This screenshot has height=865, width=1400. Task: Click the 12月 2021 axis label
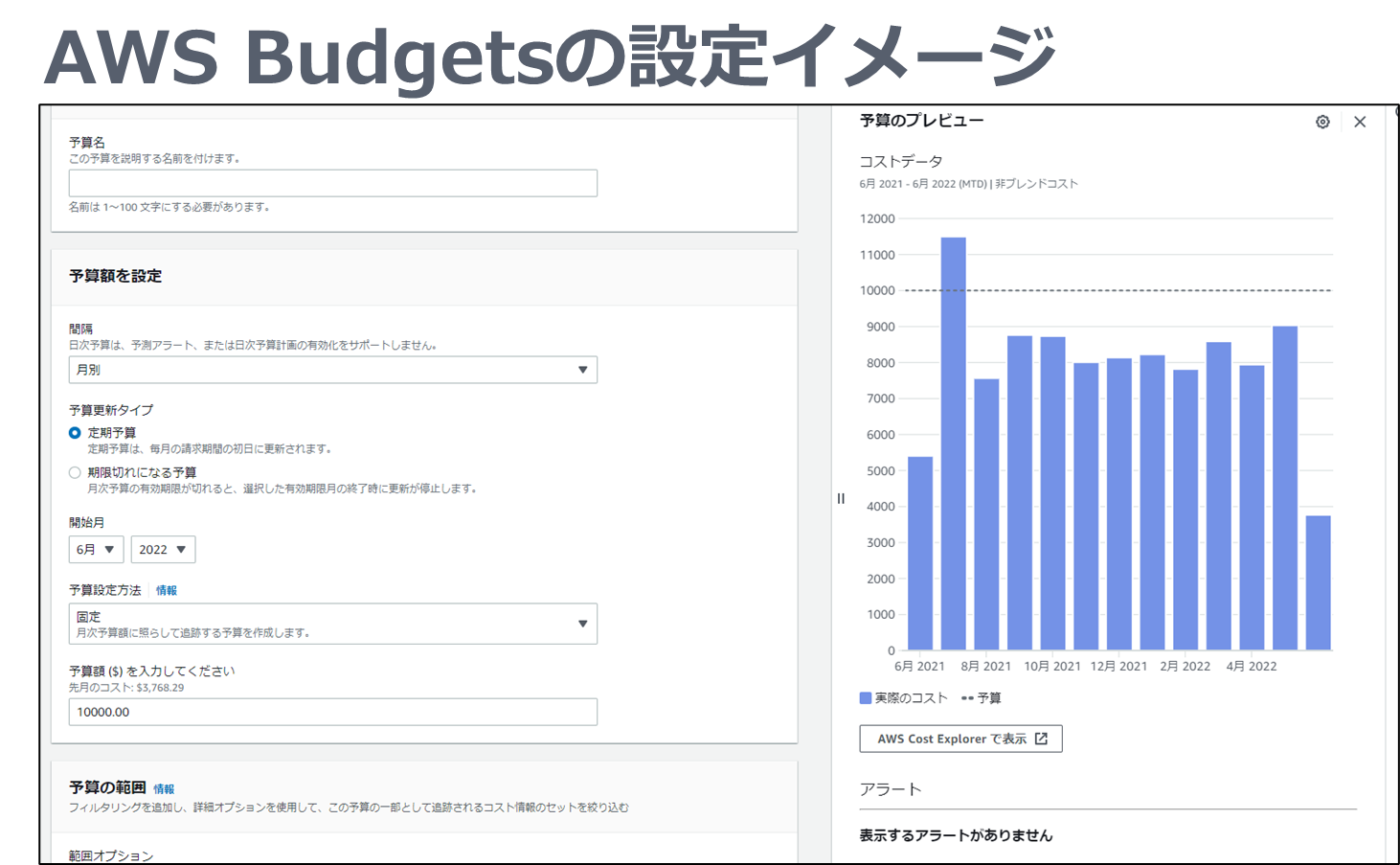(x=1118, y=666)
